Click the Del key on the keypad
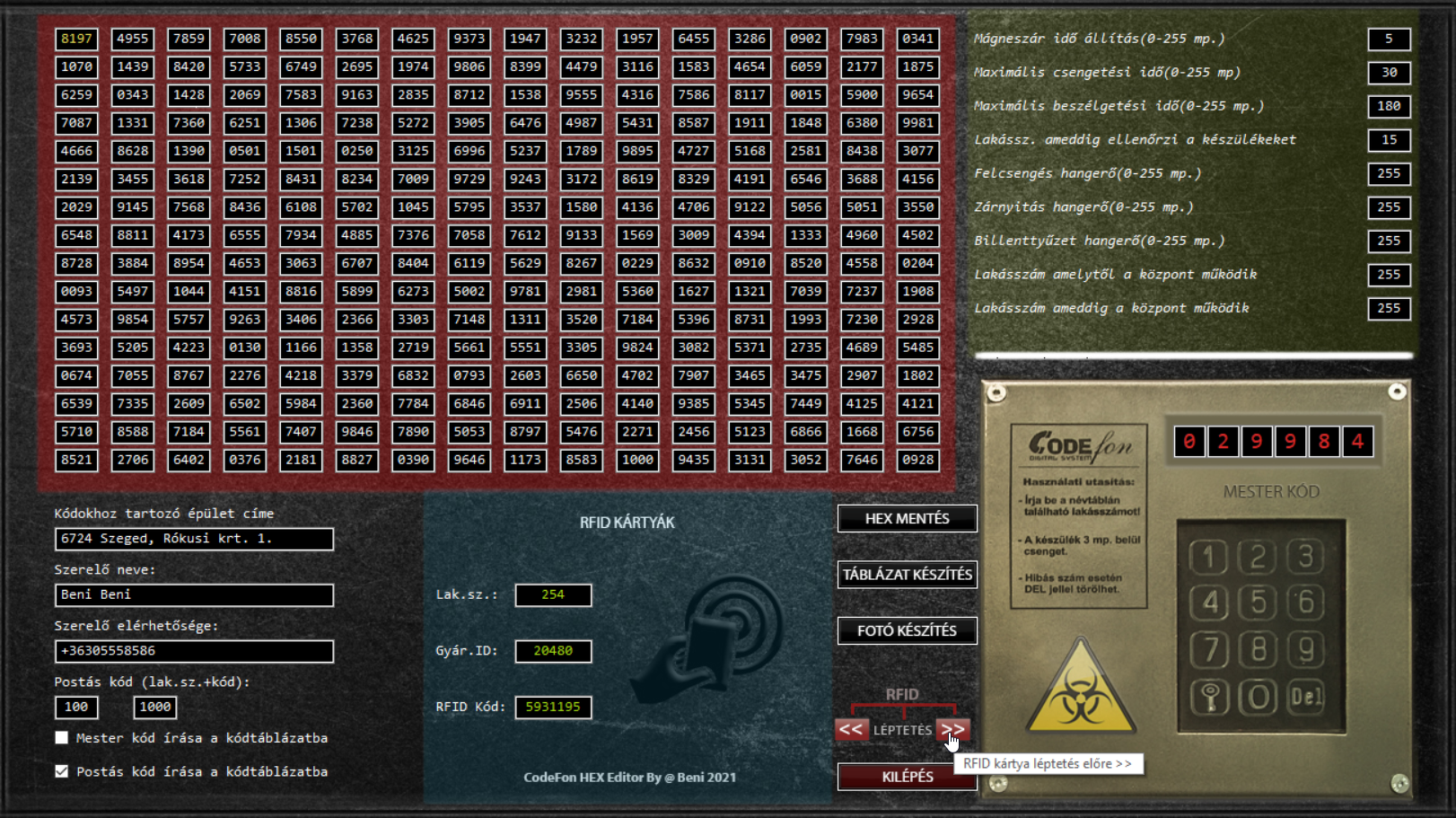Image resolution: width=1456 pixels, height=818 pixels. click(x=1306, y=697)
